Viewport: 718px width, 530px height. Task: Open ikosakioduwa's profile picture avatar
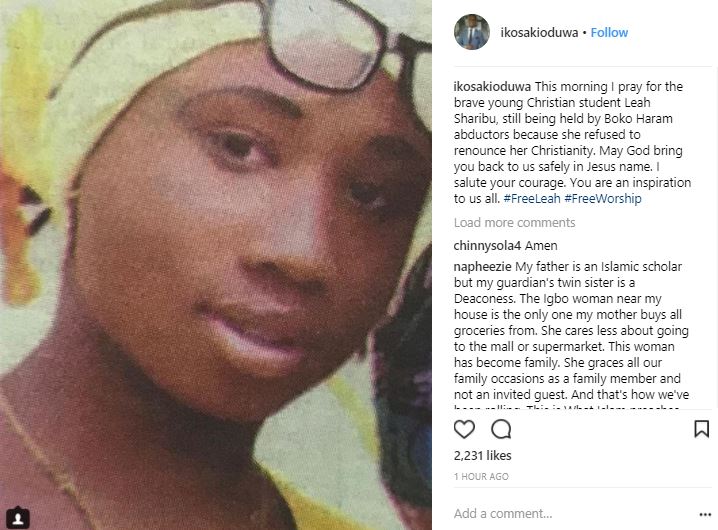pyautogui.click(x=472, y=32)
